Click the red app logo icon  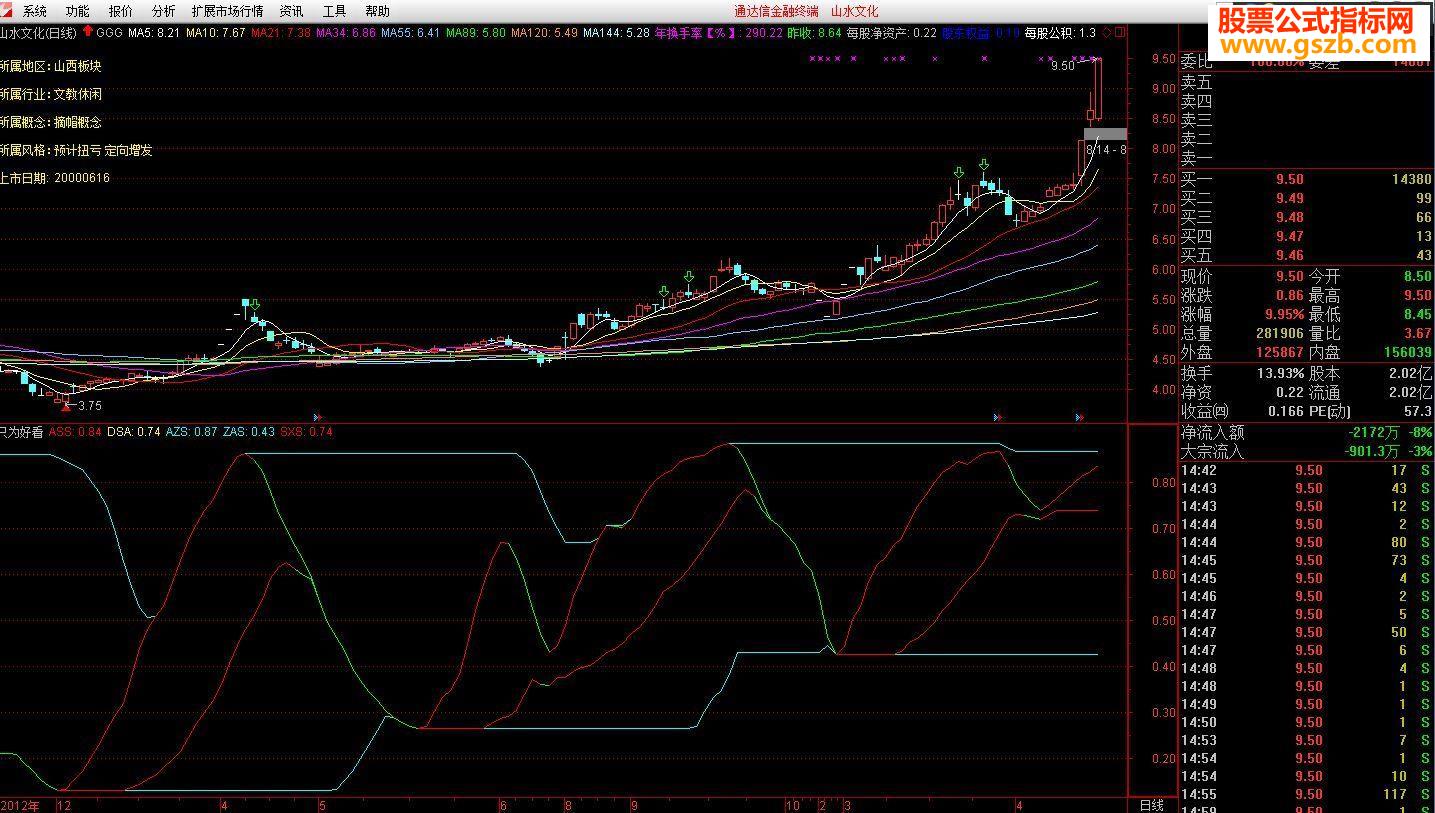tap(8, 11)
